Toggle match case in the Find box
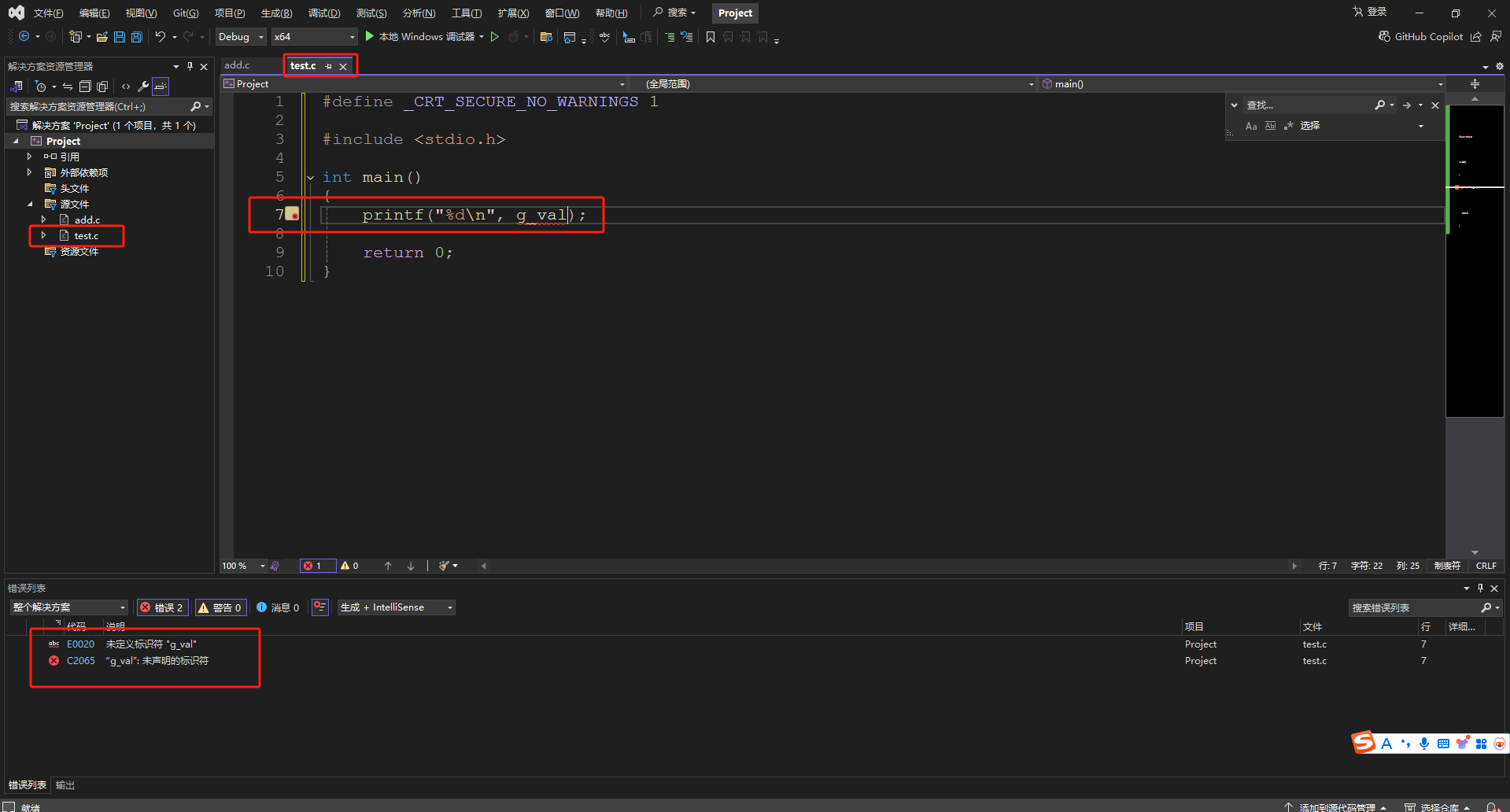 click(1251, 126)
